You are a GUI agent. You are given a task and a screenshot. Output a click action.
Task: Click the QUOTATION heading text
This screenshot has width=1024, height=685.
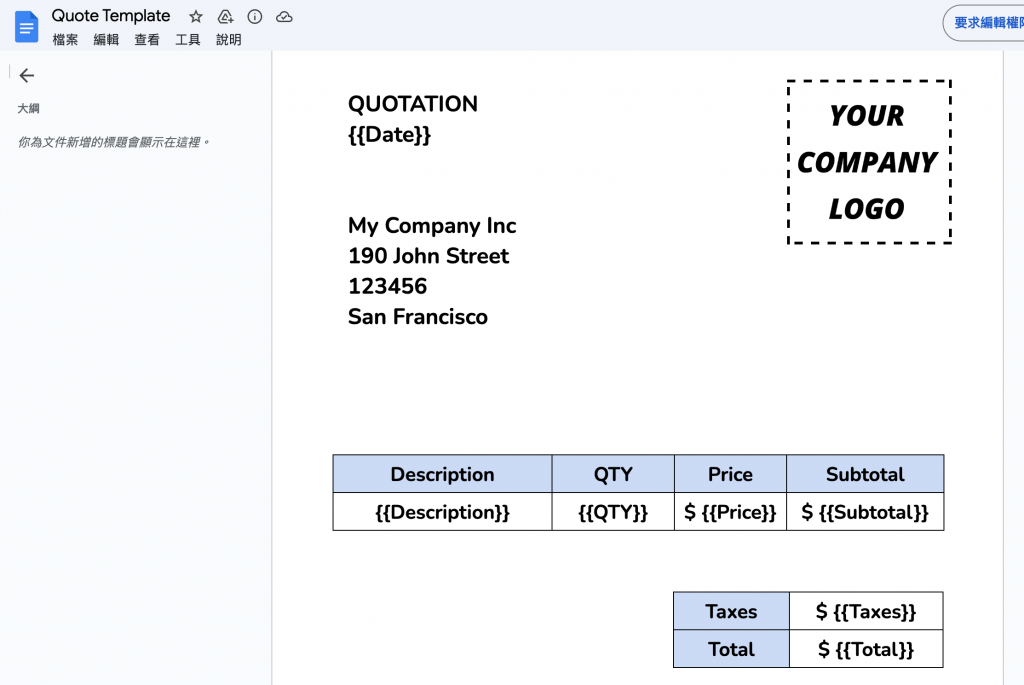coord(413,104)
